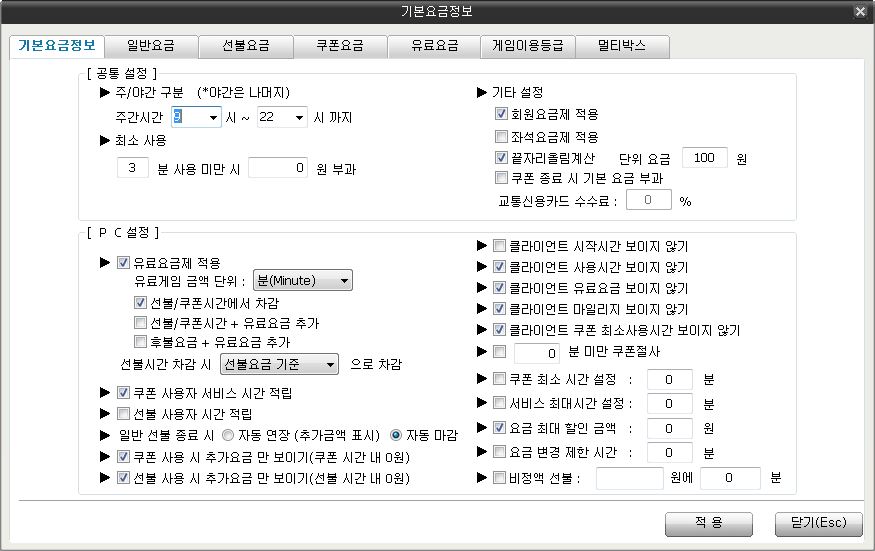Enable the 좌석요금제 적용 checkbox
This screenshot has height=551, width=875.
coord(502,137)
